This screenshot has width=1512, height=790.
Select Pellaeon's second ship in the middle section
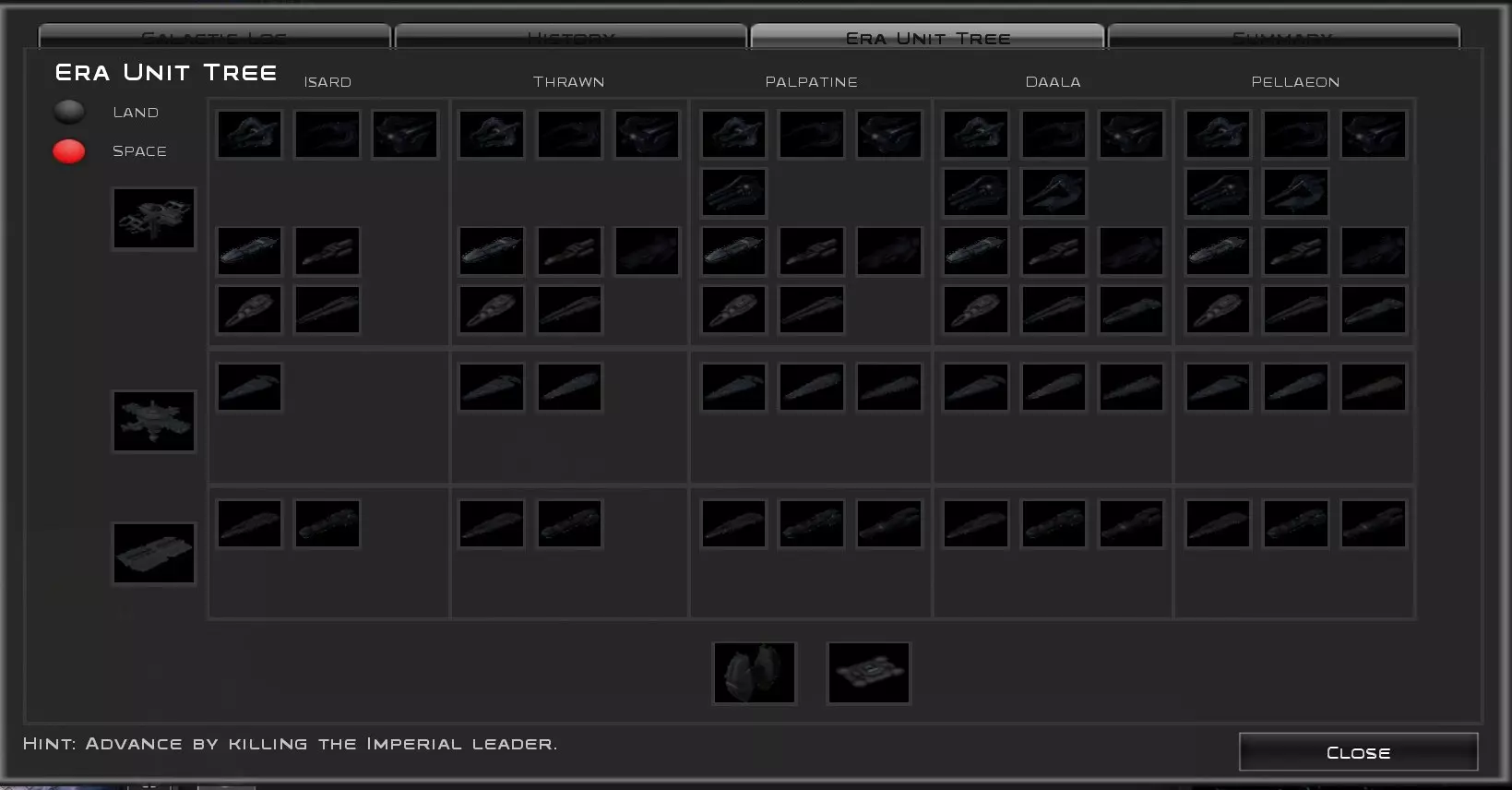pyautogui.click(x=1295, y=387)
